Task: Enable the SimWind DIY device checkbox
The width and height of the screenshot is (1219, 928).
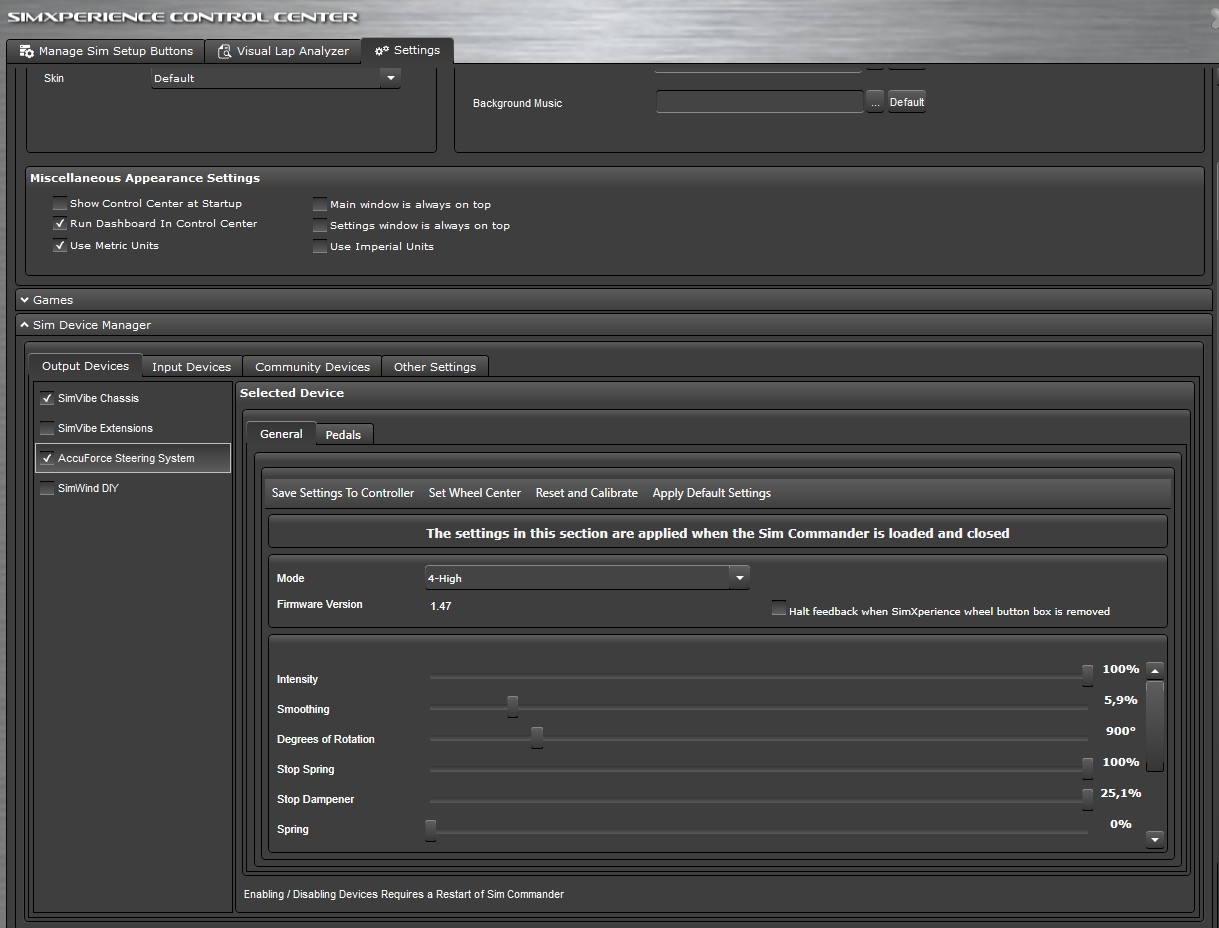Action: click(x=47, y=488)
